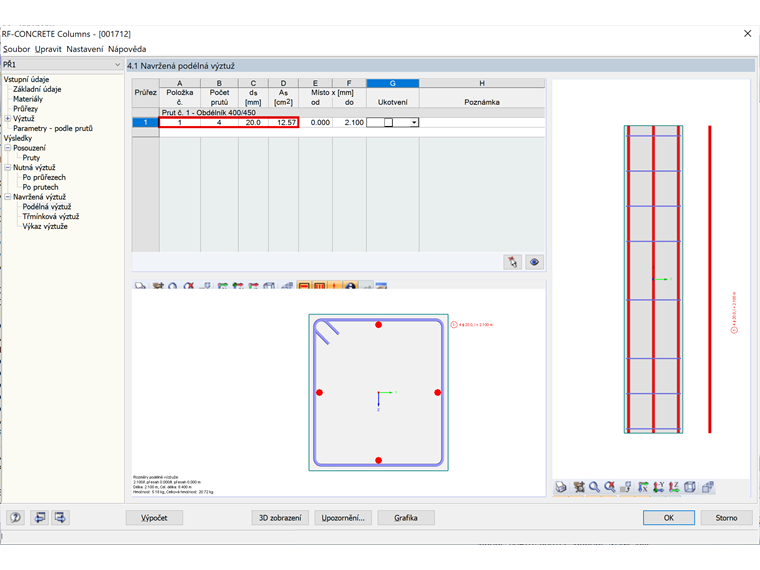Select Pruty under Posouzení
Viewport: 760px width, 570px height.
31,158
